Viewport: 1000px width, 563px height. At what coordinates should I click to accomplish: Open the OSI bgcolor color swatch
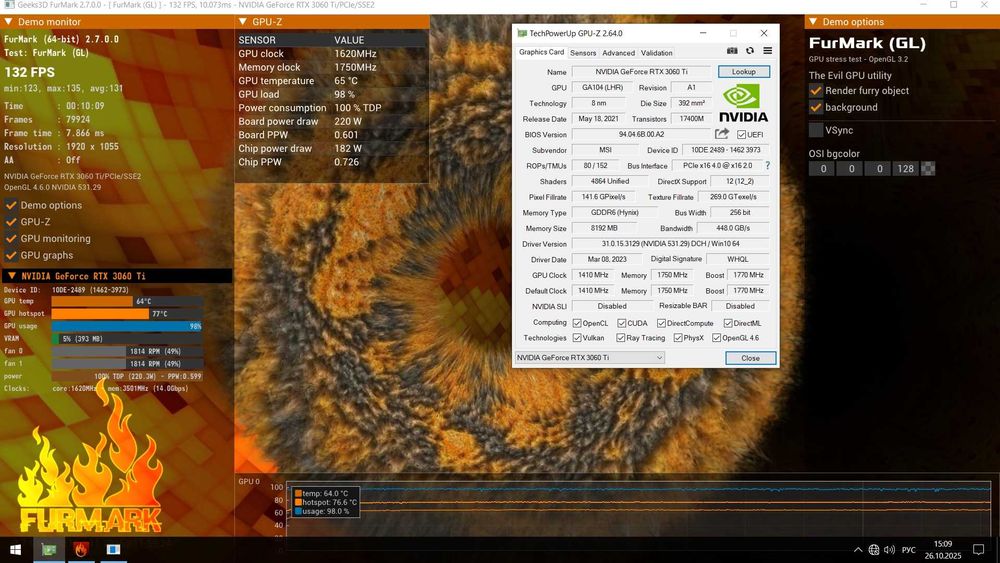pos(929,169)
